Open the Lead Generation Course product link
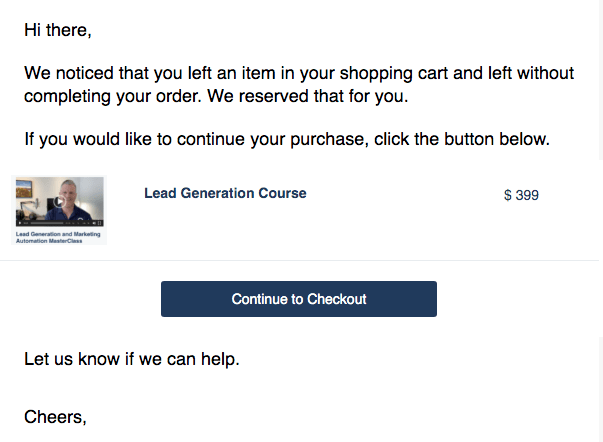This screenshot has width=603, height=442. coord(225,193)
